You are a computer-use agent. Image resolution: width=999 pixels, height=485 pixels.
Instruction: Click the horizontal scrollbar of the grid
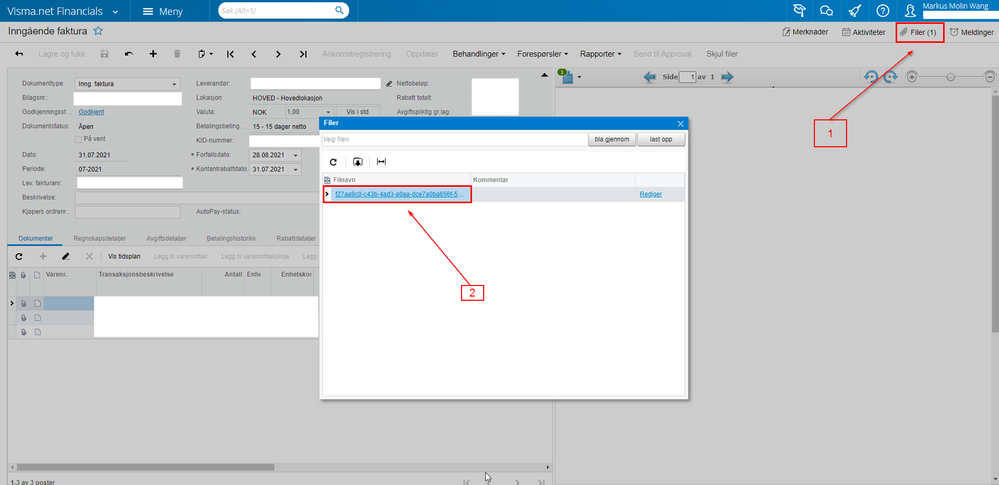[145, 467]
